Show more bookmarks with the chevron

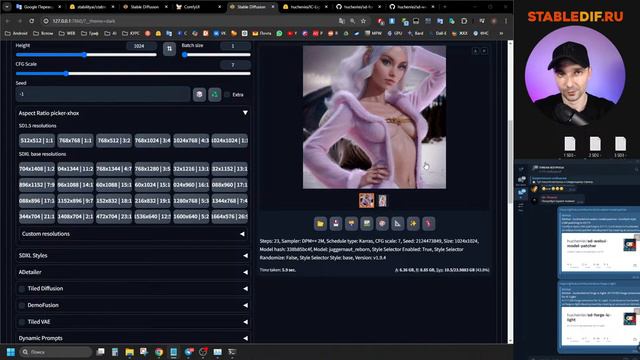point(501,33)
